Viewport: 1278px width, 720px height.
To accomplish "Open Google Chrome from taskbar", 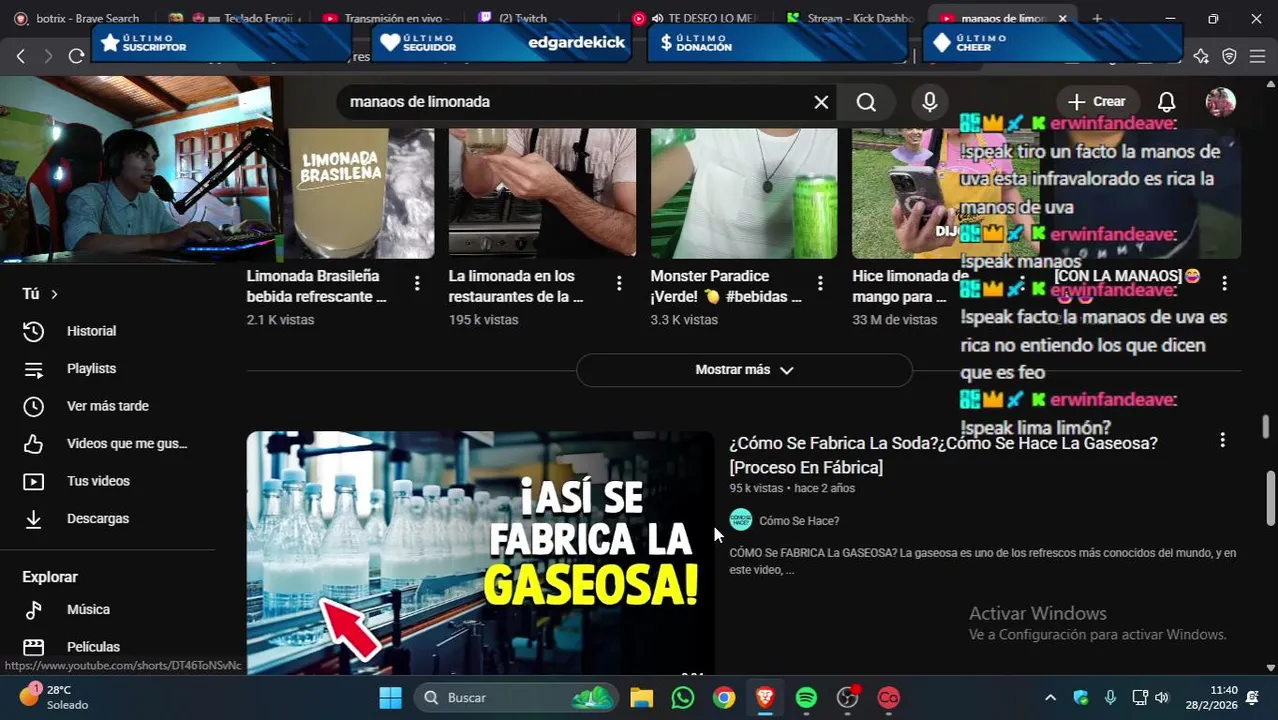I will tap(724, 698).
